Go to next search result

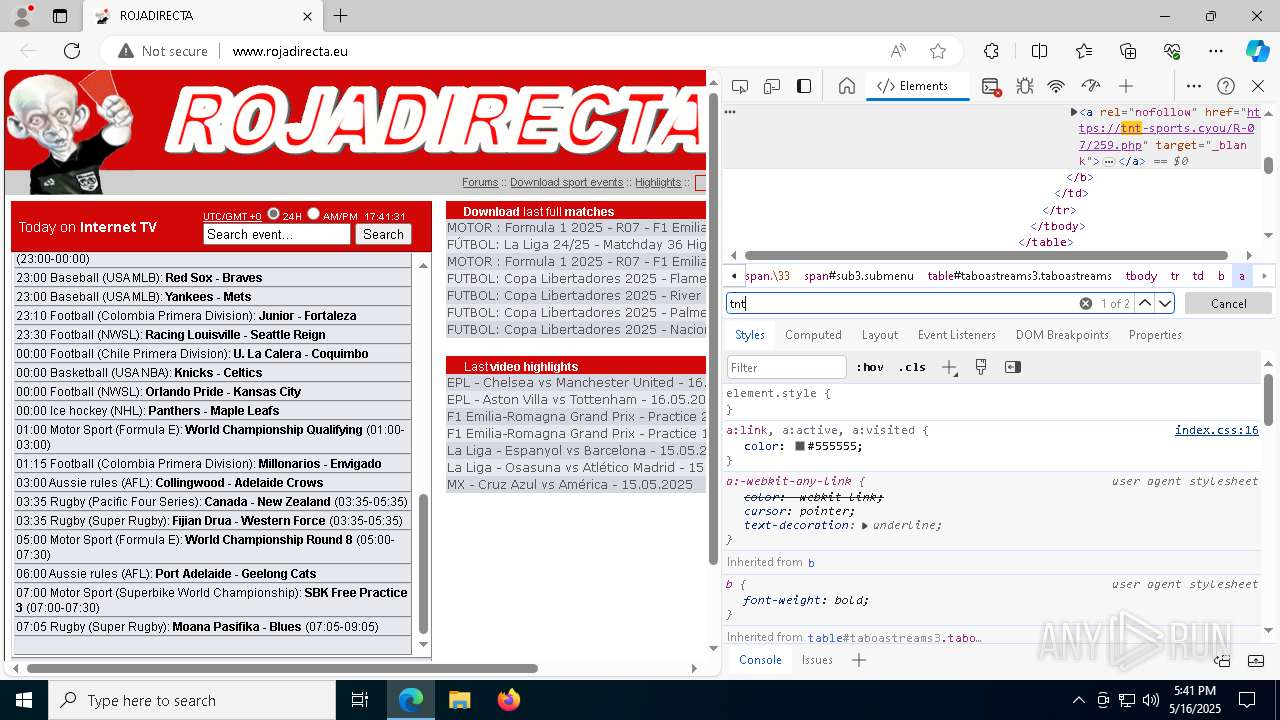click(x=1165, y=303)
